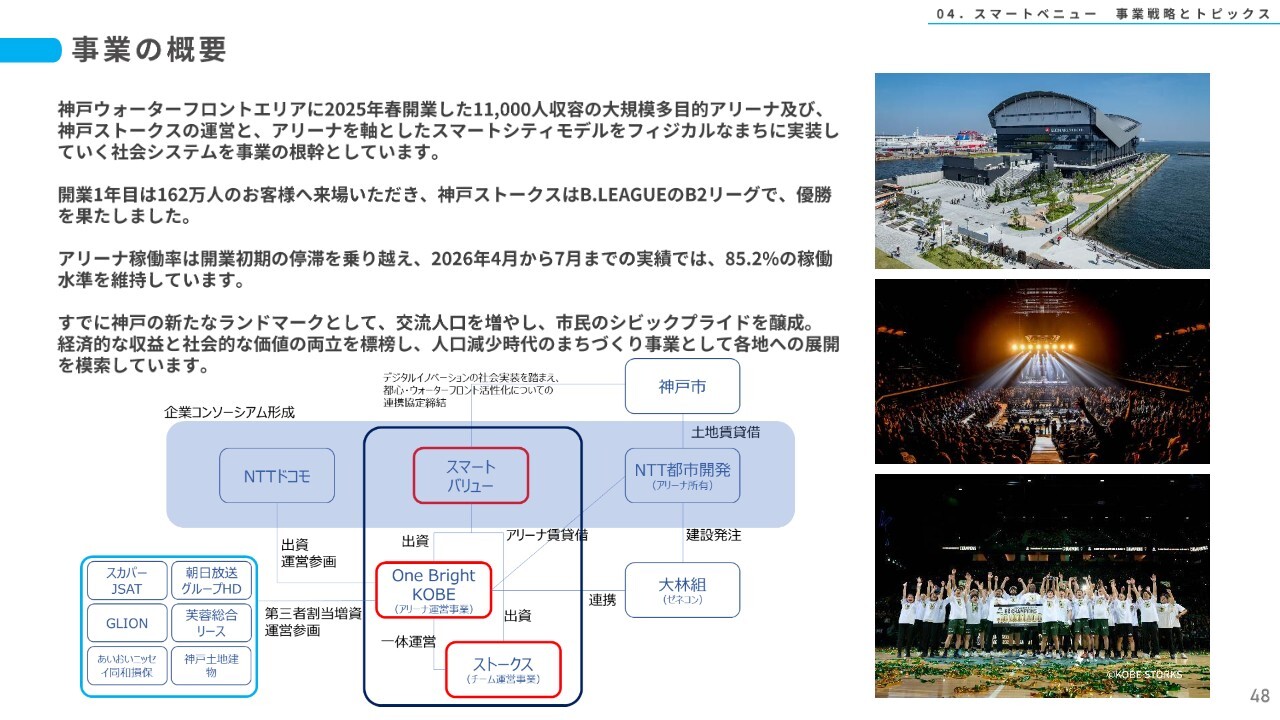Click the 企業コンソーシアム形成 label

coord(230,412)
